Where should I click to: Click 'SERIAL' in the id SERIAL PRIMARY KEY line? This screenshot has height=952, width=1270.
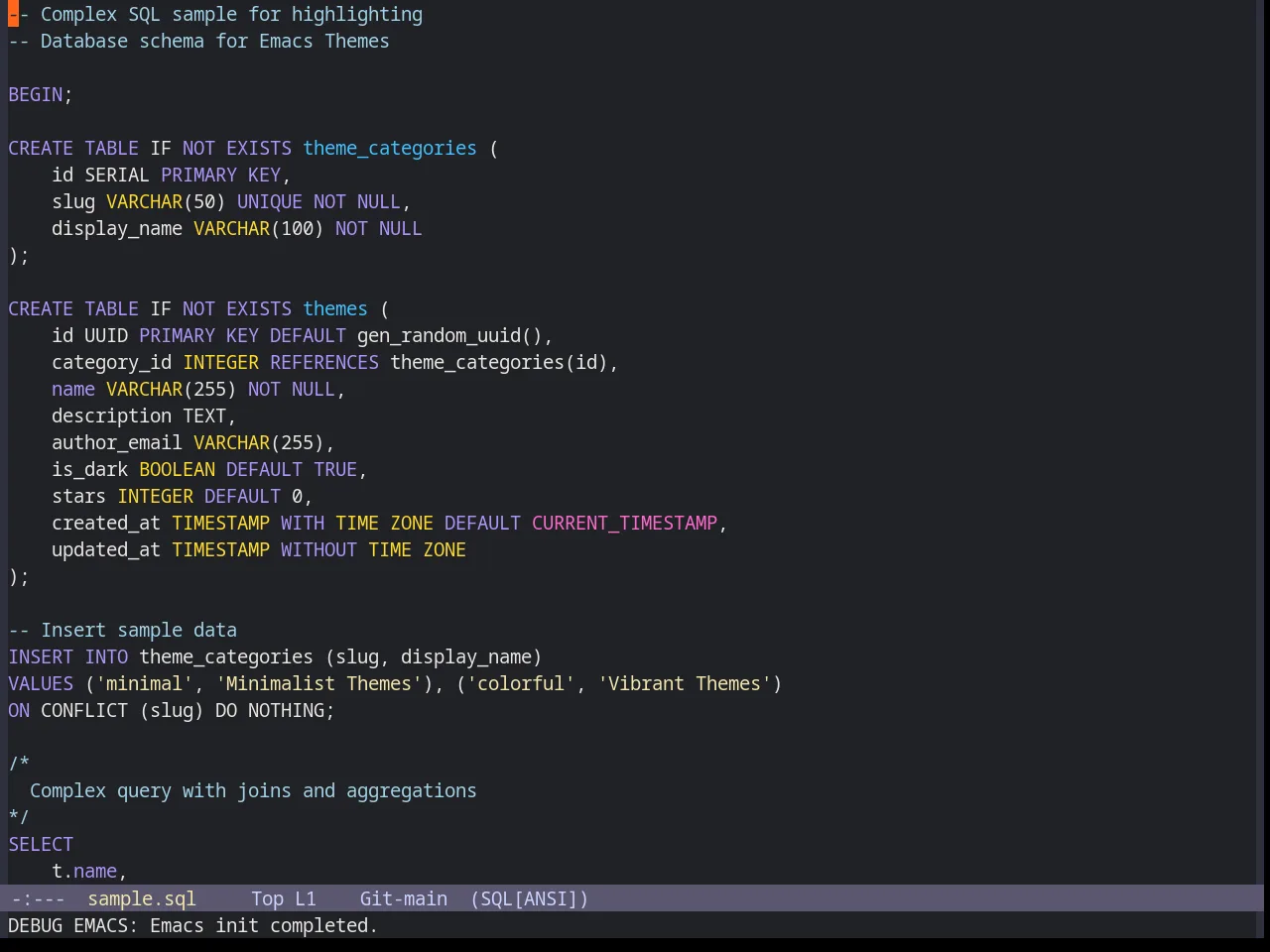(117, 175)
